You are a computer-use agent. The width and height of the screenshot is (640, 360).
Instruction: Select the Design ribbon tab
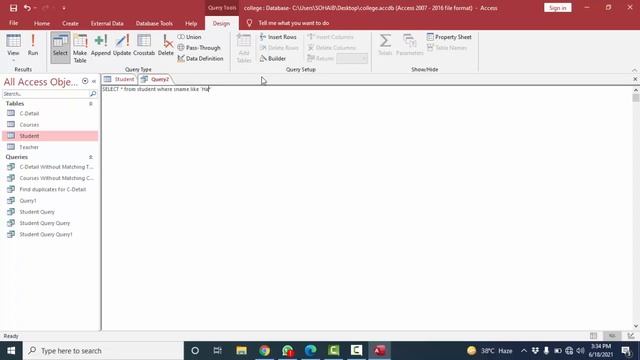(221, 23)
